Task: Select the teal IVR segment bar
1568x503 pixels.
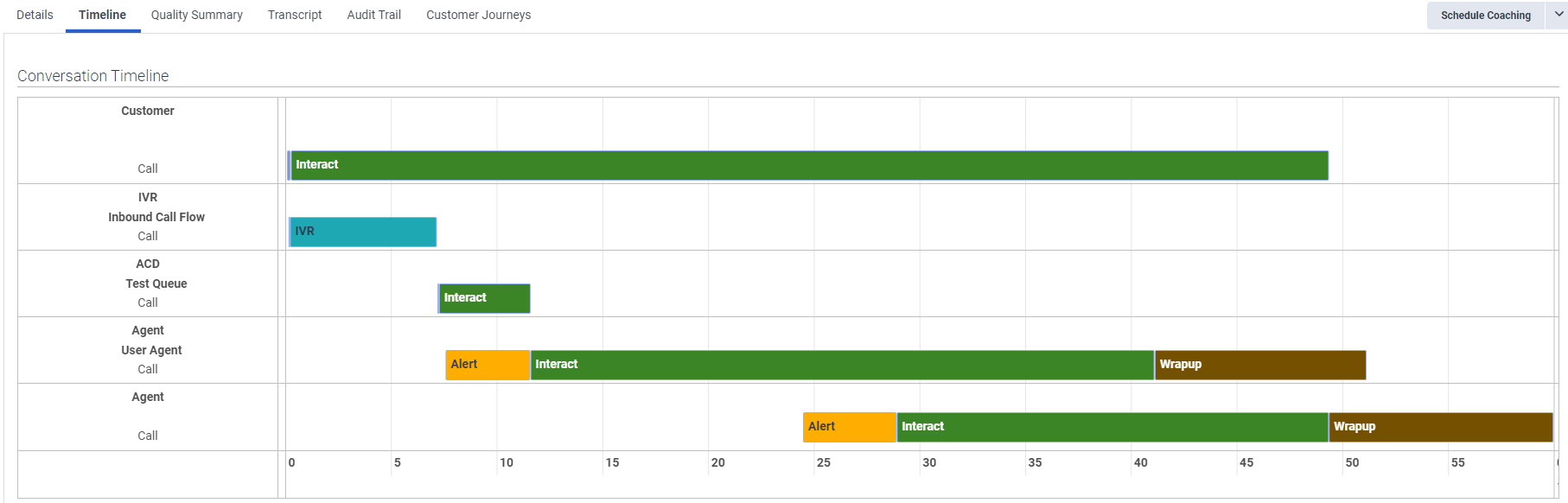Action: tap(363, 232)
